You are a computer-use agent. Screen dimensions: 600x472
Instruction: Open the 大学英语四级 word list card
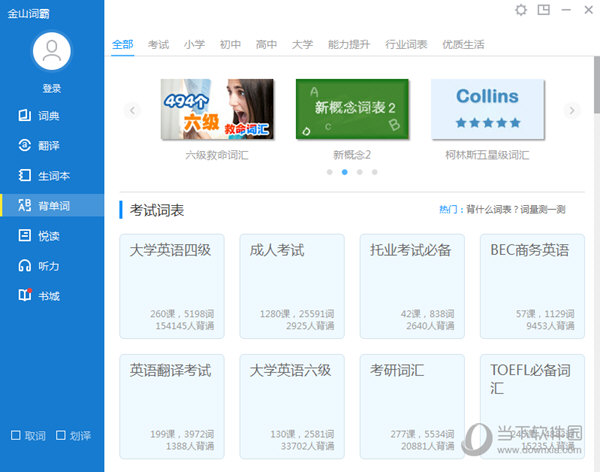pyautogui.click(x=172, y=286)
